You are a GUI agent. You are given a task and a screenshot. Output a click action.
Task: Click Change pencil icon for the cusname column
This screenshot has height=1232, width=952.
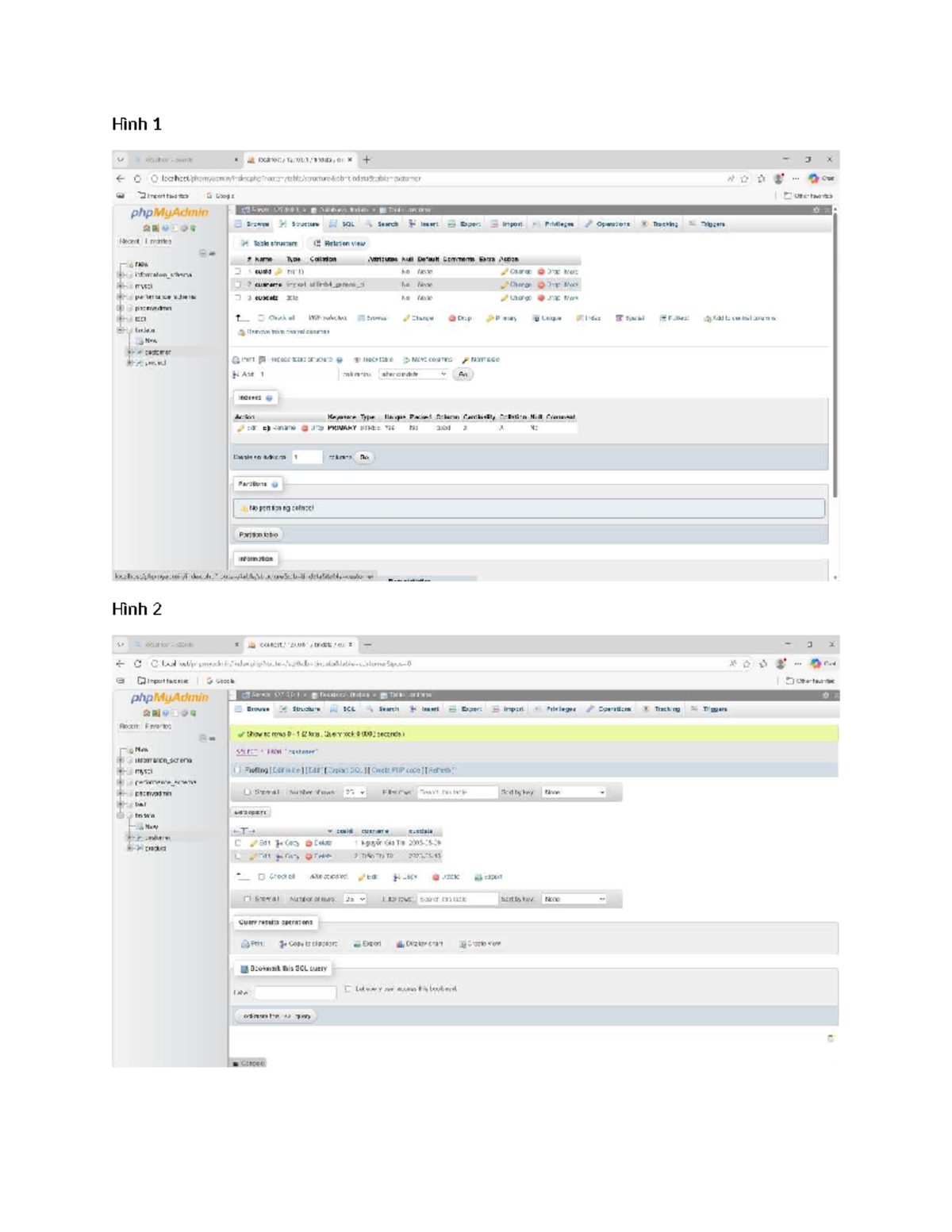pyautogui.click(x=505, y=285)
